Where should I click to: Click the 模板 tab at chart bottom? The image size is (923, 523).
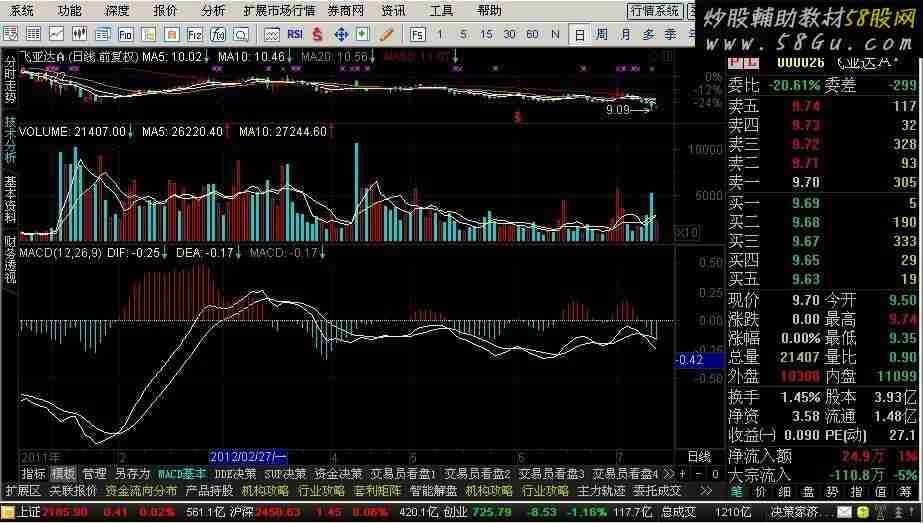click(x=63, y=473)
